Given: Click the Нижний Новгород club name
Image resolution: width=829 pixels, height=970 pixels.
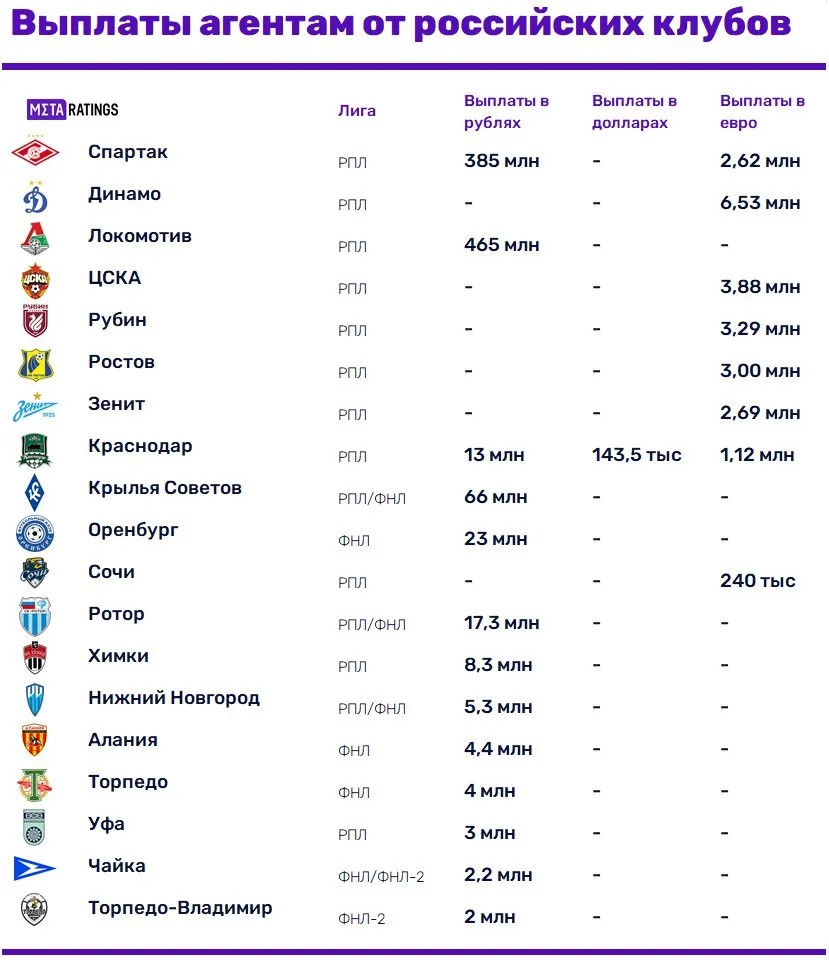Looking at the screenshot, I should [174, 698].
